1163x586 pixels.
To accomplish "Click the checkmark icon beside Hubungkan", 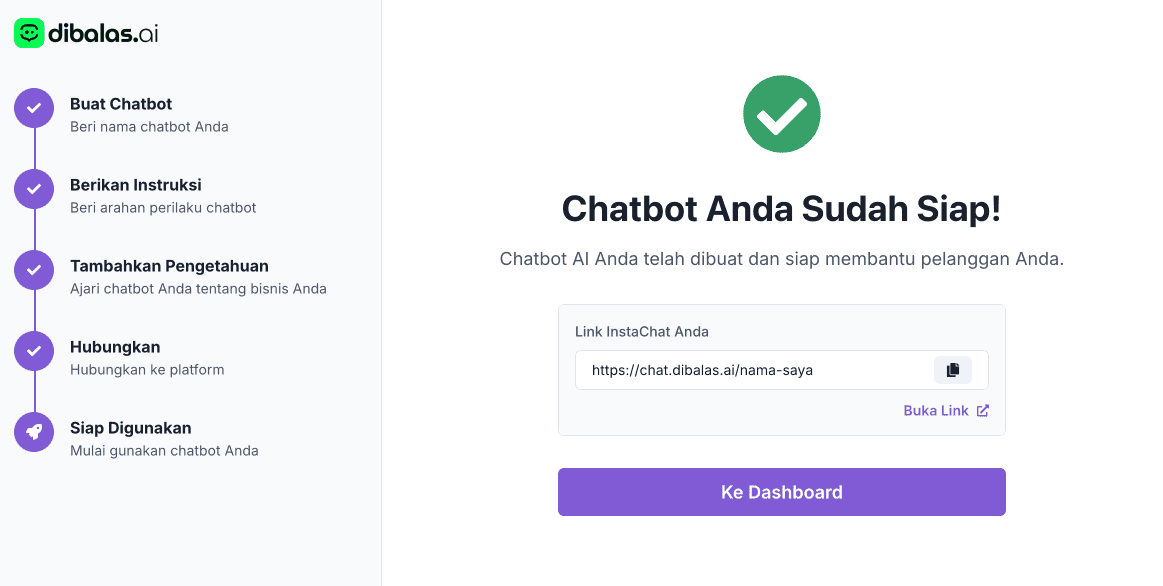I will point(33,351).
